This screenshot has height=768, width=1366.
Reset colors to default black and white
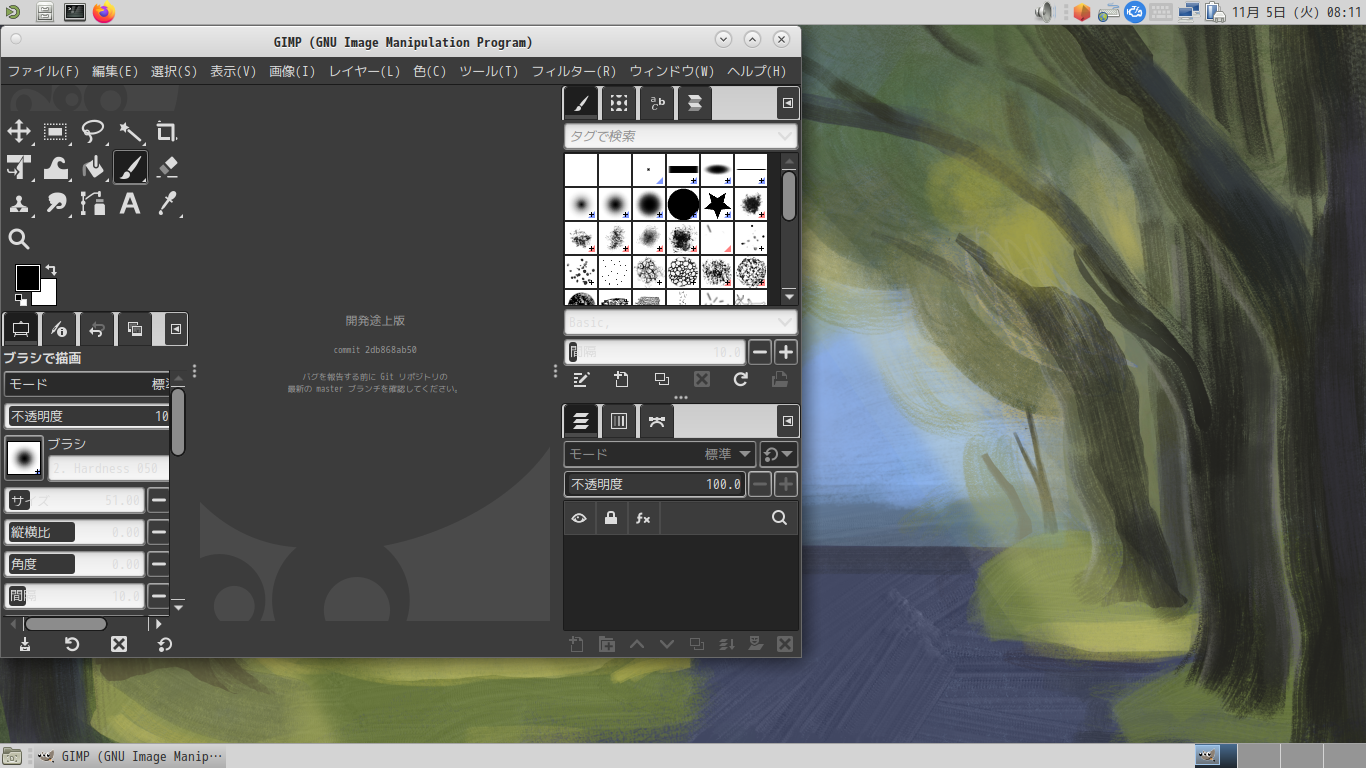point(21,299)
